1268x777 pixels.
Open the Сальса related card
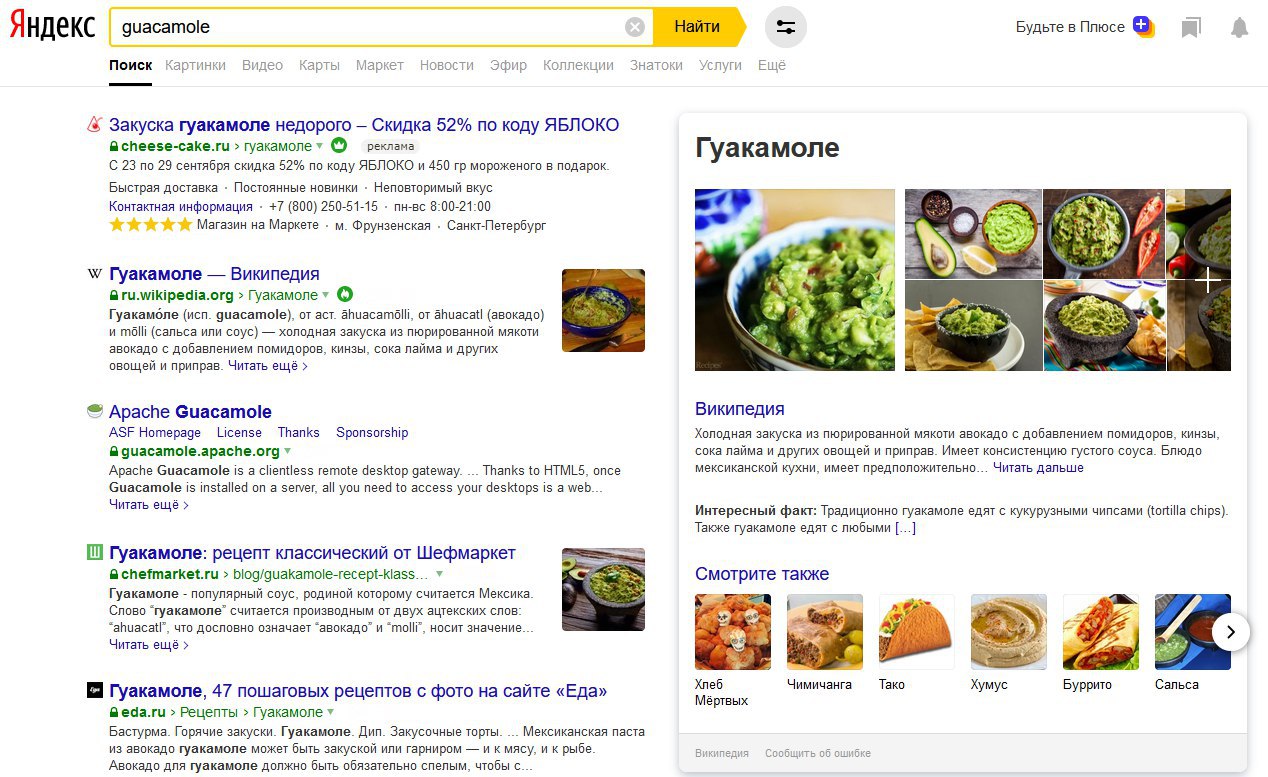click(1193, 642)
